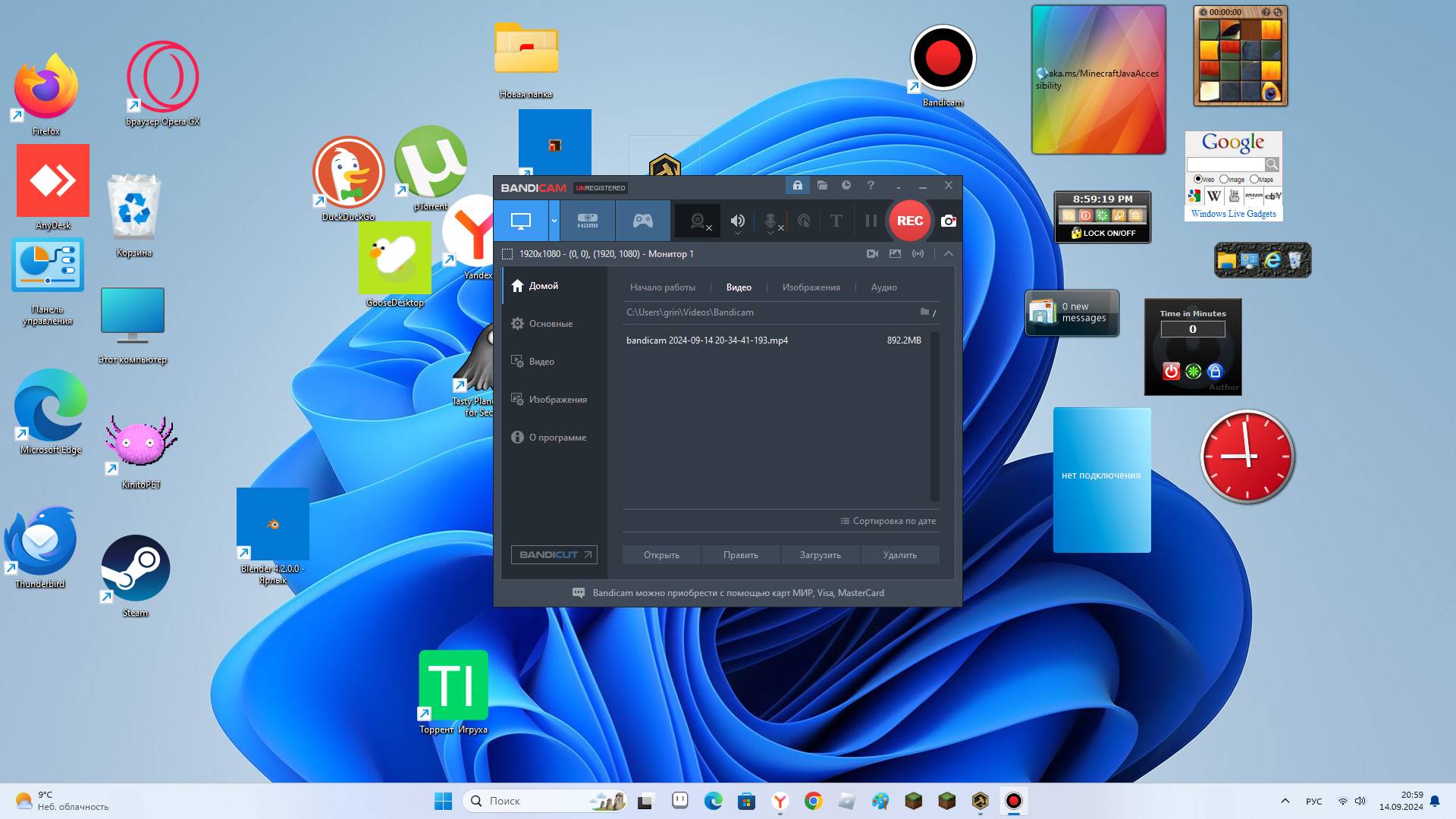Screen dimensions: 1456x819
Task: Click the Wikipedia W icon in Google gadget
Action: click(x=1214, y=196)
